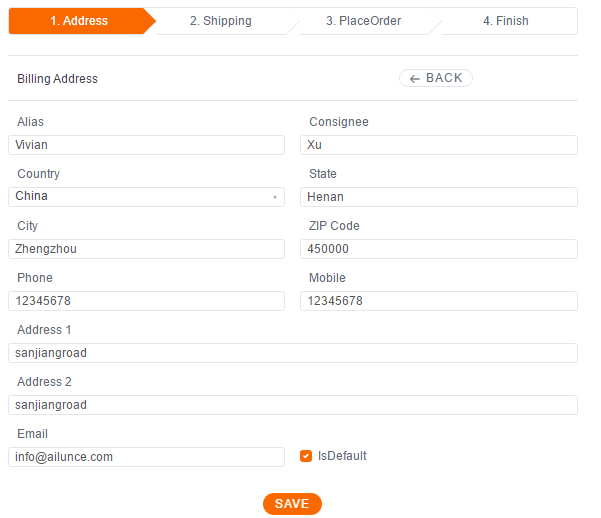
Task: Switch to the 2. Shipping step
Action: (x=221, y=21)
